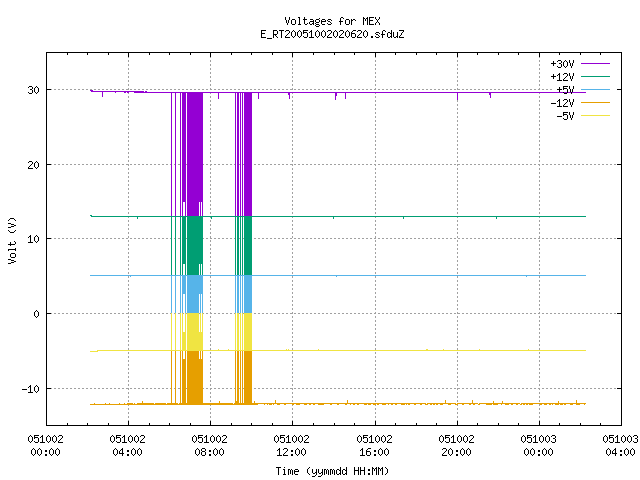The width and height of the screenshot is (640, 480).
Task: Click the '-5V' legend label
Action: (565, 116)
